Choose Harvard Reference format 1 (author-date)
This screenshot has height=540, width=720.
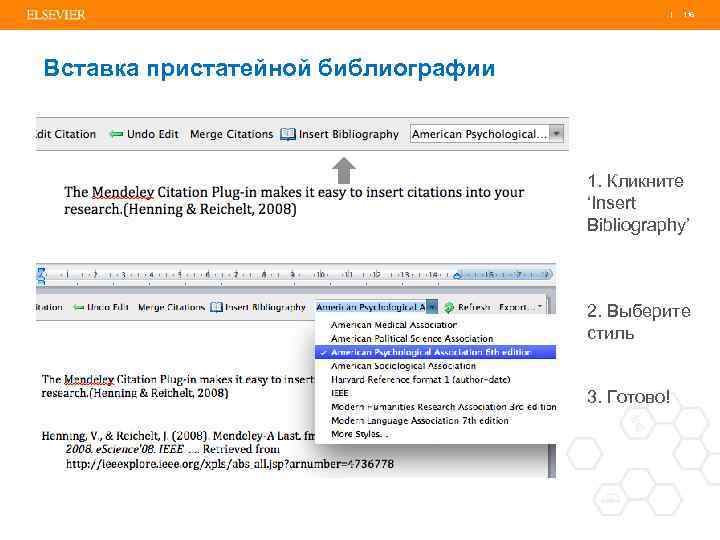click(421, 380)
